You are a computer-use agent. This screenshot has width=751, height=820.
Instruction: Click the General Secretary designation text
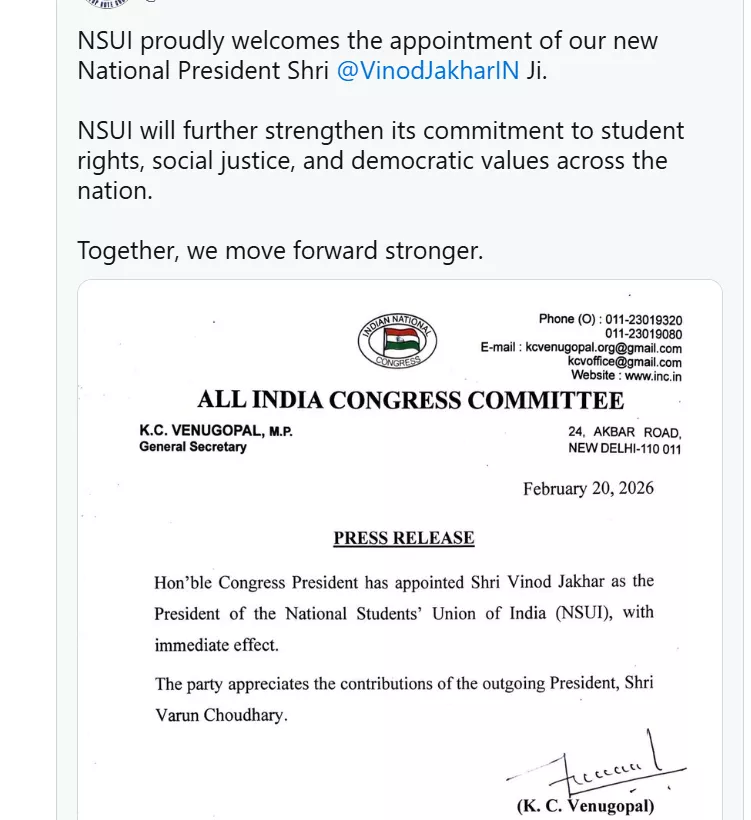[x=193, y=447]
